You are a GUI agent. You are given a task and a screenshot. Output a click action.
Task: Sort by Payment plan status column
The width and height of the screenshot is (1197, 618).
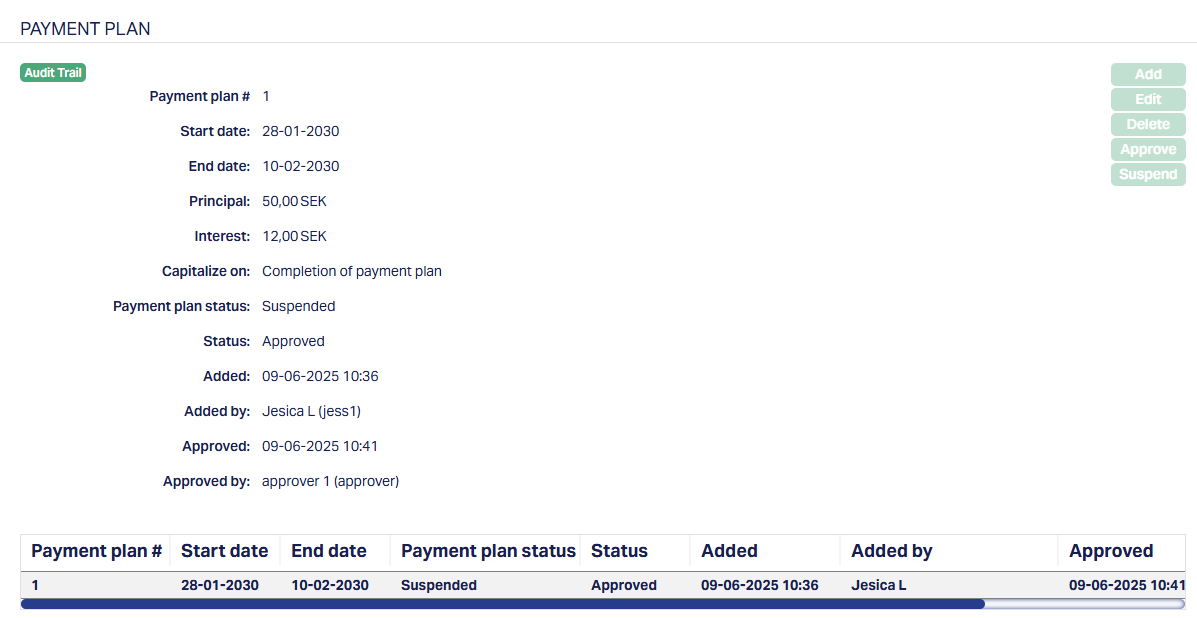488,551
